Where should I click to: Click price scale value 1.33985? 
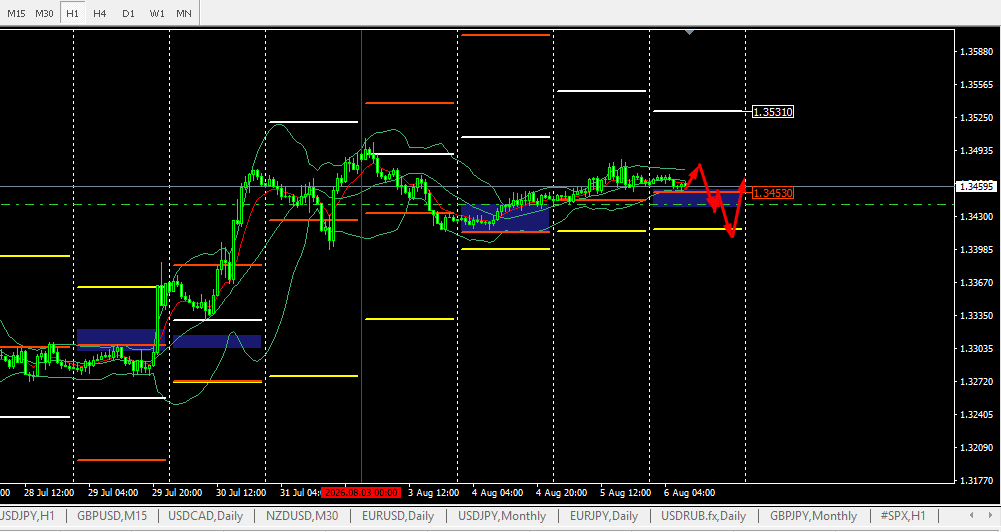click(977, 250)
